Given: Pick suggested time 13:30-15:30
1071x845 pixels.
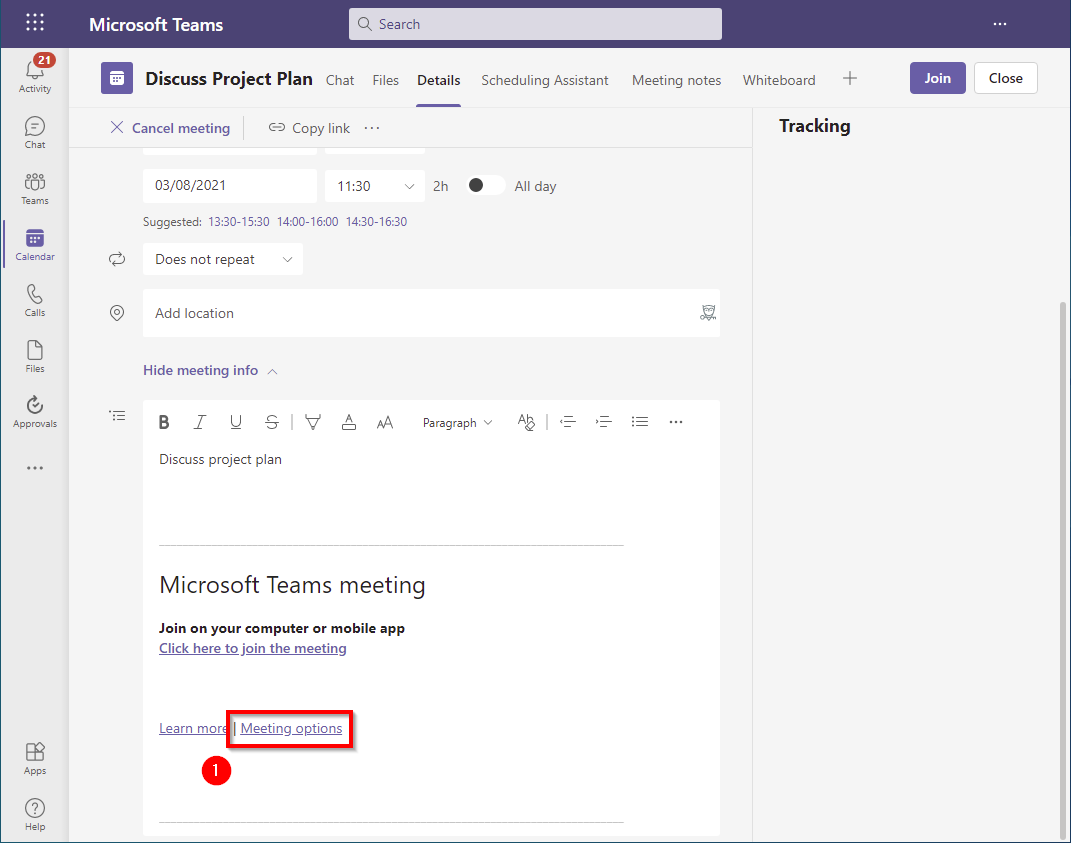Looking at the screenshot, I should [x=238, y=222].
